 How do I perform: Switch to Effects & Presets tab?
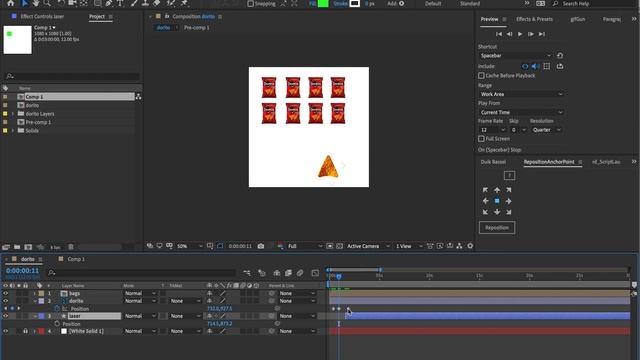coord(534,19)
